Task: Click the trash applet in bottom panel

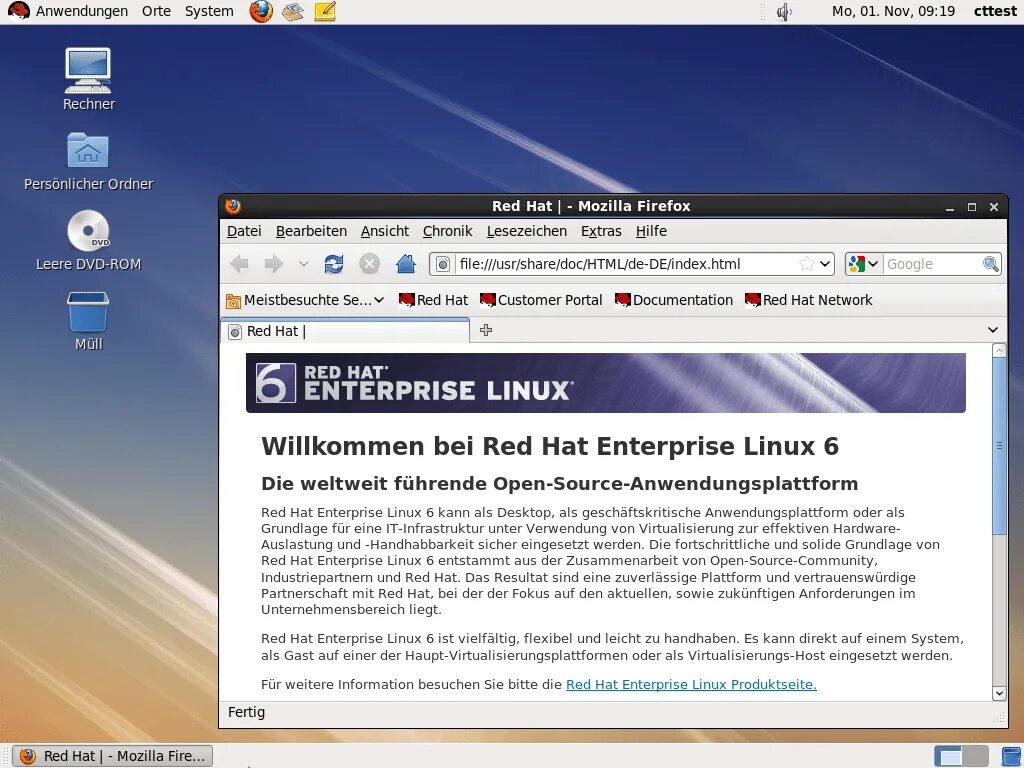Action: coord(1010,756)
